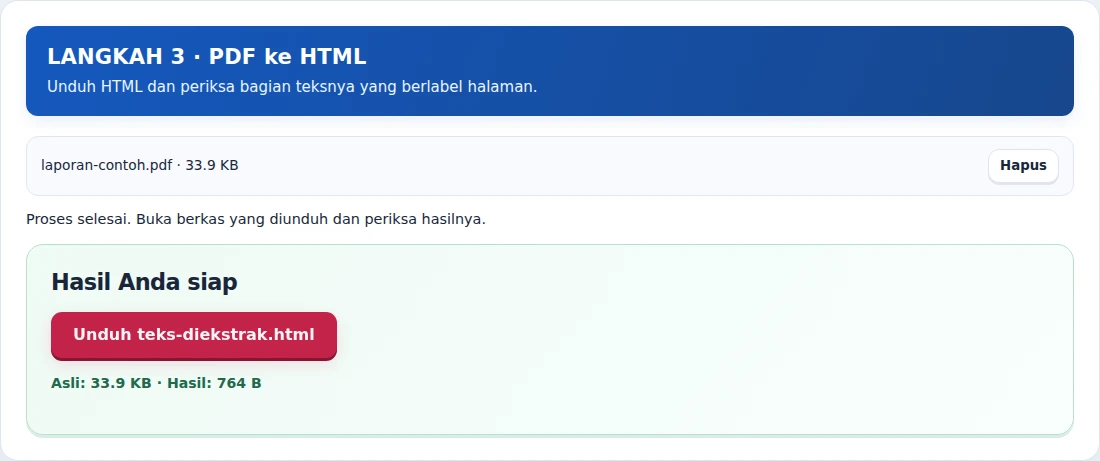The width and height of the screenshot is (1100, 461).
Task: Click the size summary Asli: 33.9 KB · Hasil: 764 B
Action: 156,383
